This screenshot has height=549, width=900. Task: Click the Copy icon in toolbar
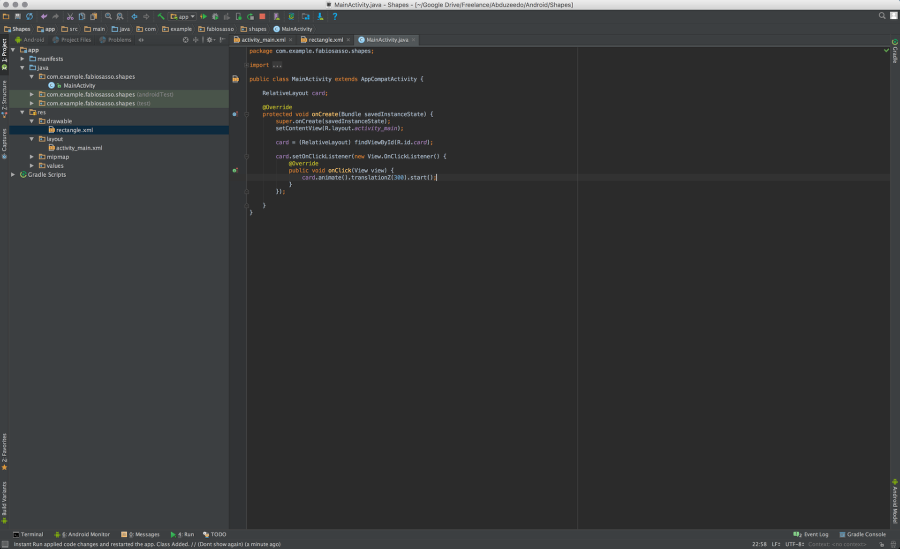pos(82,17)
